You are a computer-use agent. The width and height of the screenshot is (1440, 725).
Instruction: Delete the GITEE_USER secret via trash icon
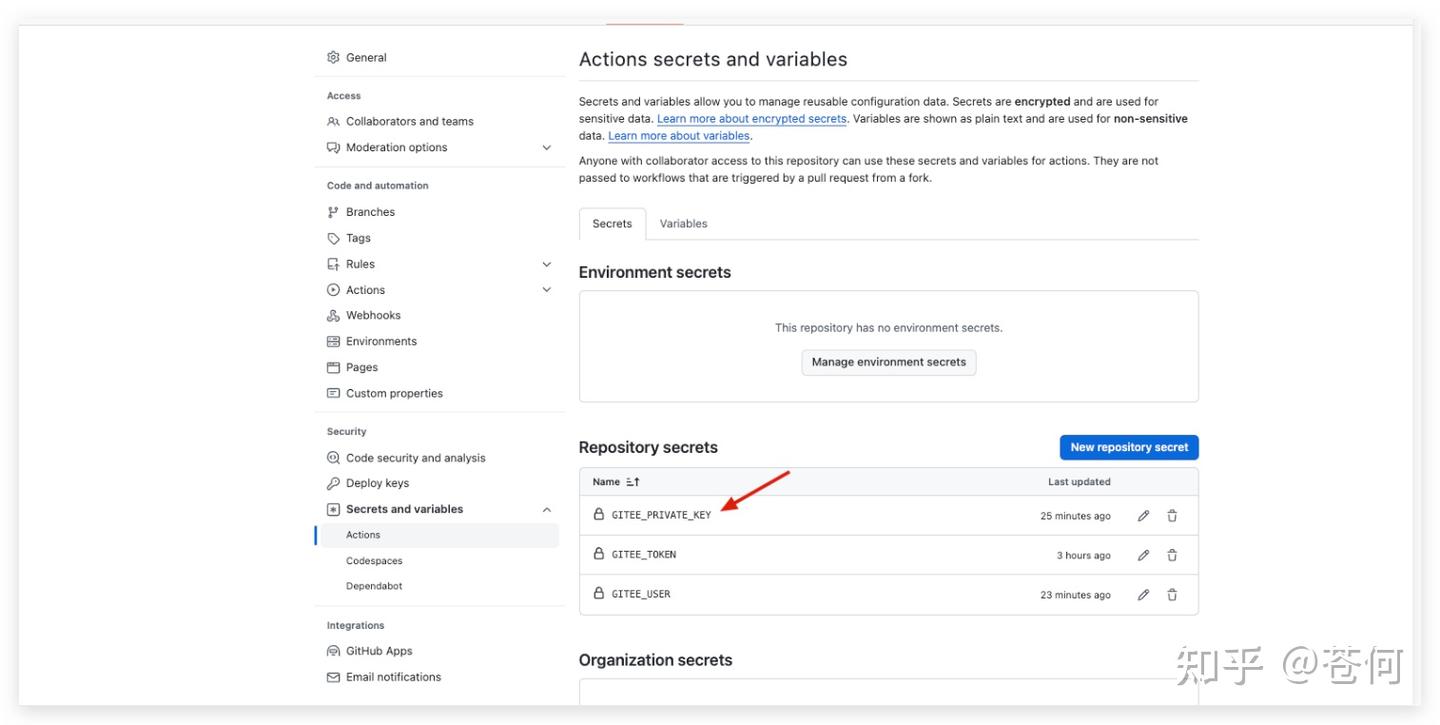[1172, 594]
